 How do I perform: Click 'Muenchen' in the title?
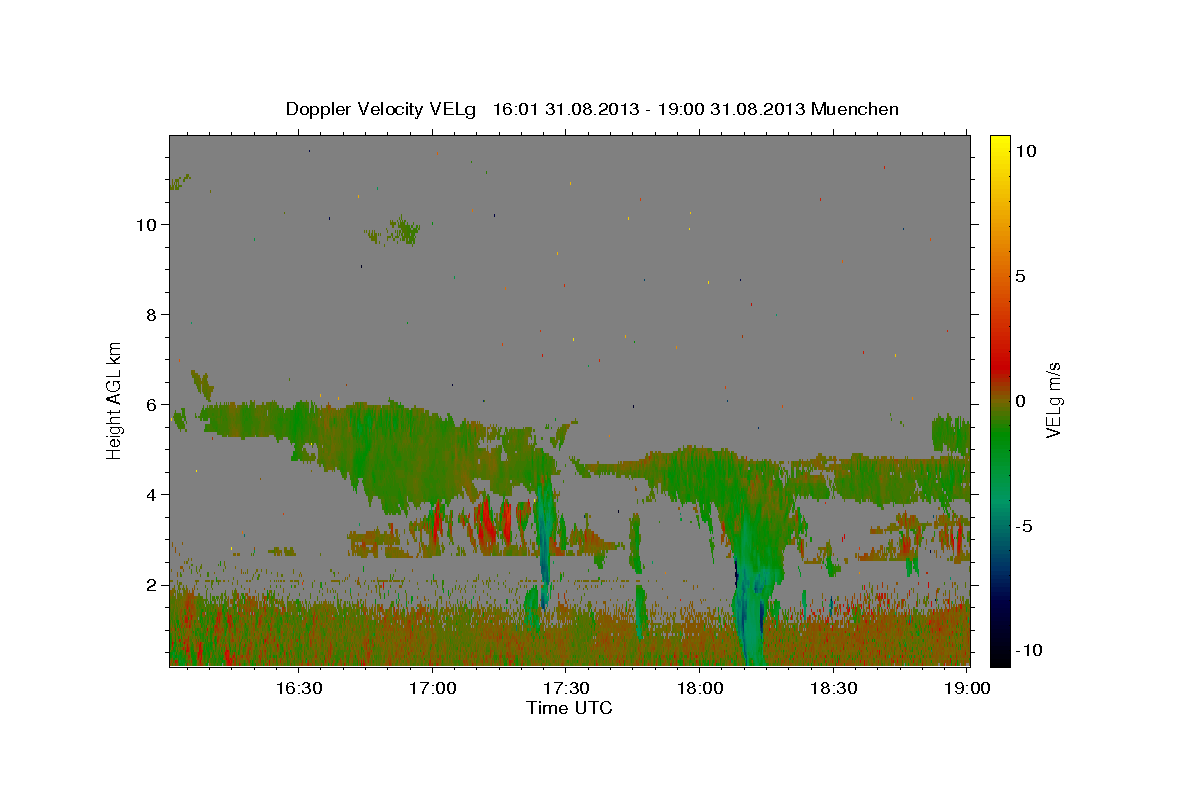(x=855, y=109)
